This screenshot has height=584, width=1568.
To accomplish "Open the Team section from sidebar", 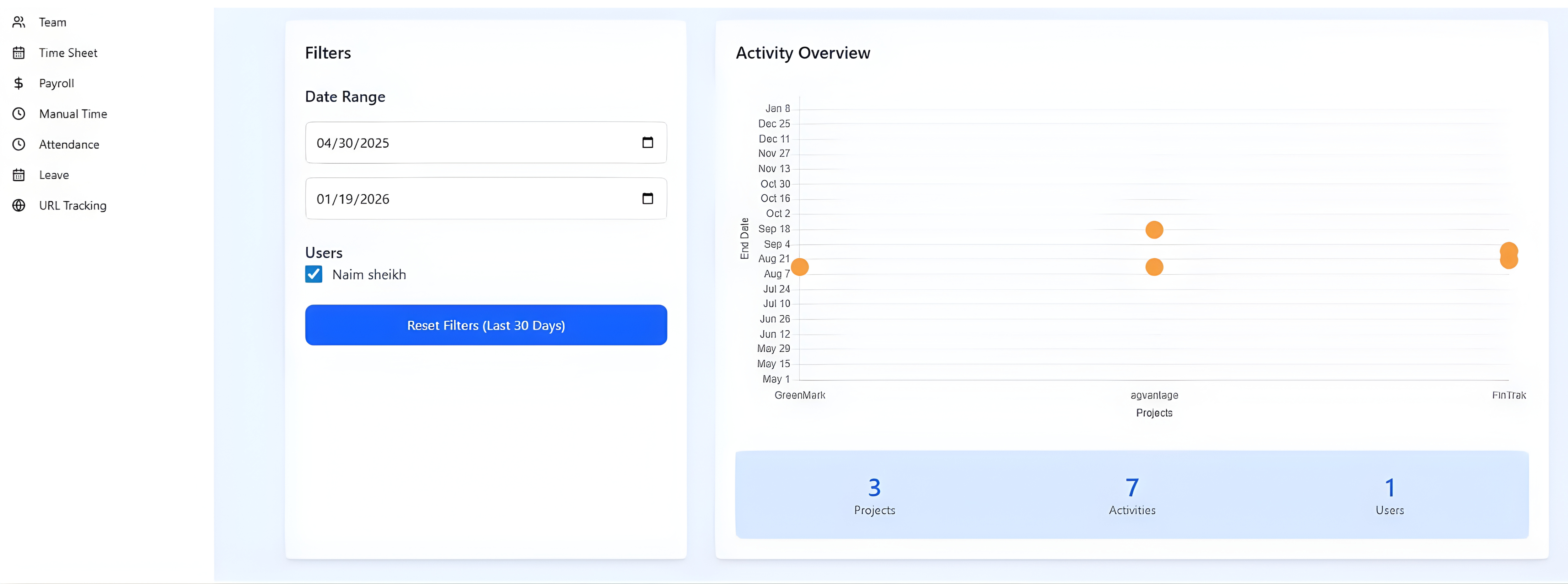I will click(x=52, y=22).
